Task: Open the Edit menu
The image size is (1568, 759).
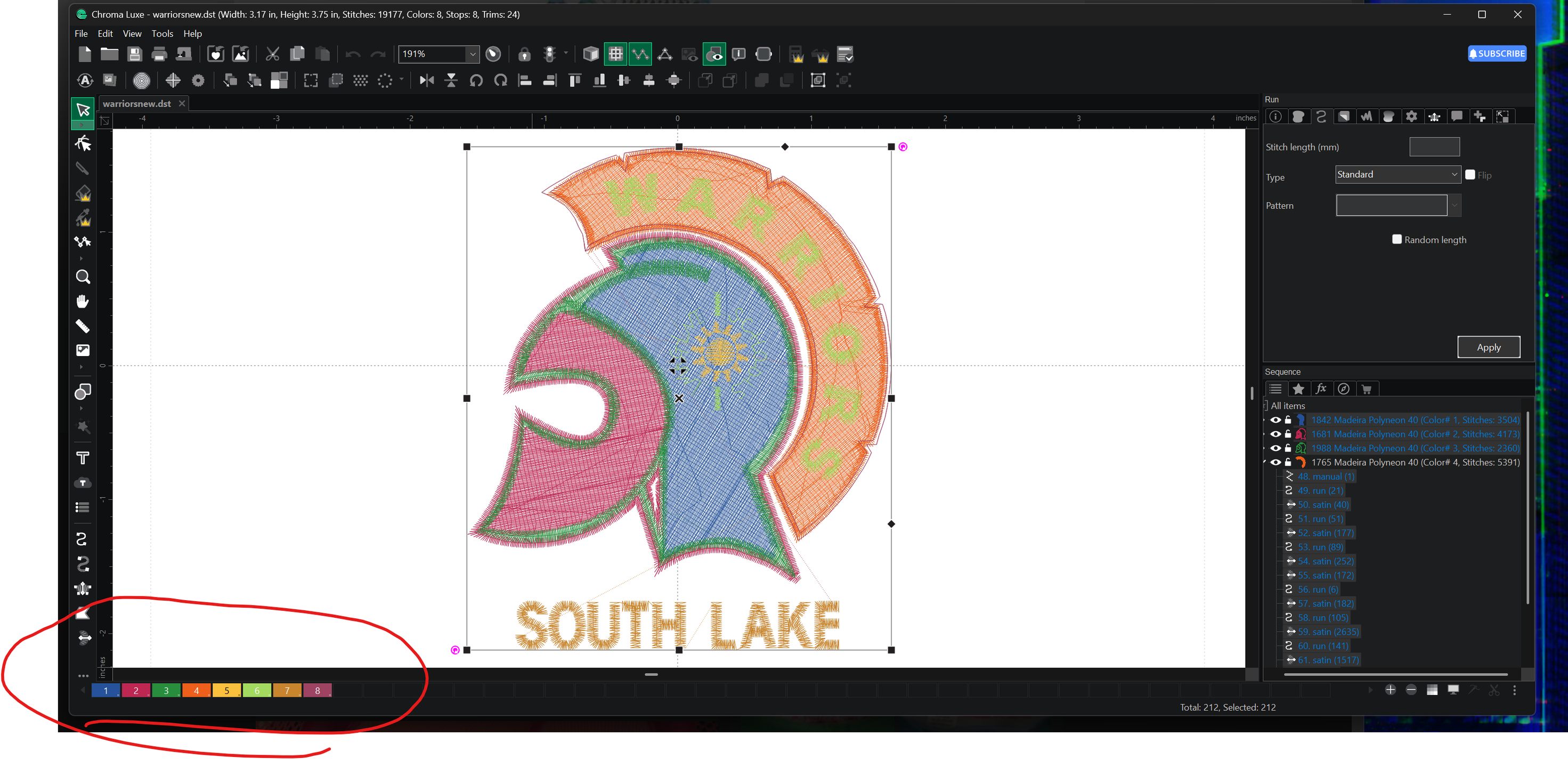Action: [x=105, y=34]
